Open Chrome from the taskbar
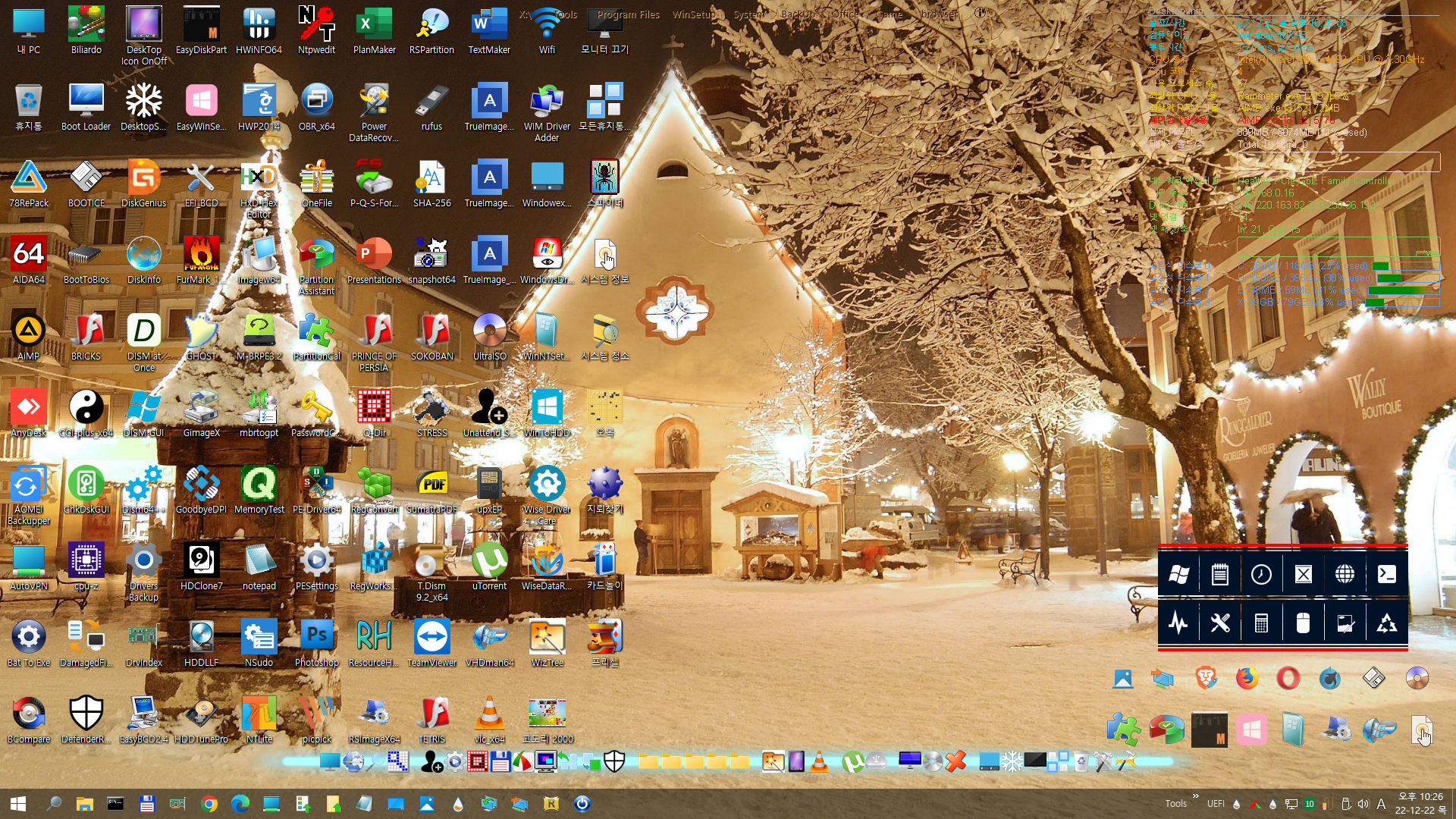Image resolution: width=1456 pixels, height=819 pixels. coord(209,804)
